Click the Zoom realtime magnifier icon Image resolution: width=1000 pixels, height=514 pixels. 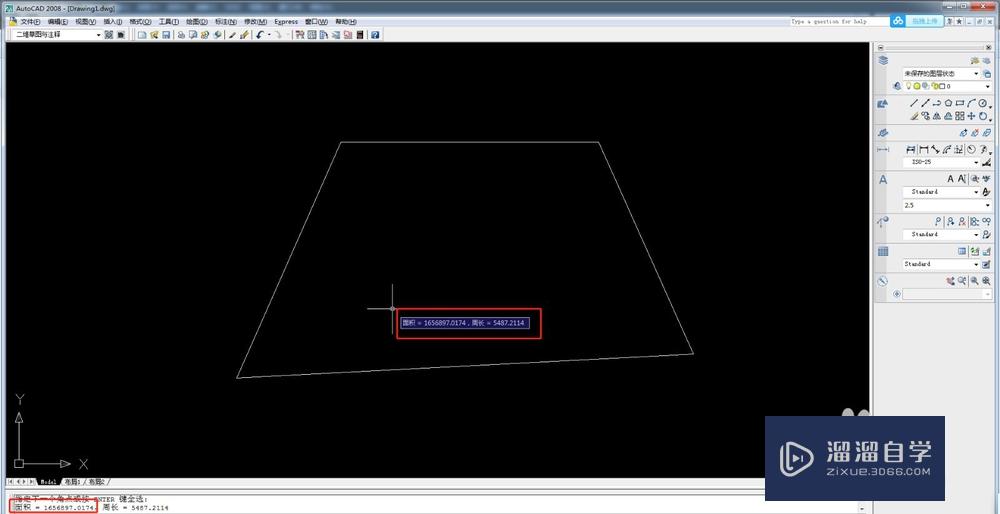point(962,281)
